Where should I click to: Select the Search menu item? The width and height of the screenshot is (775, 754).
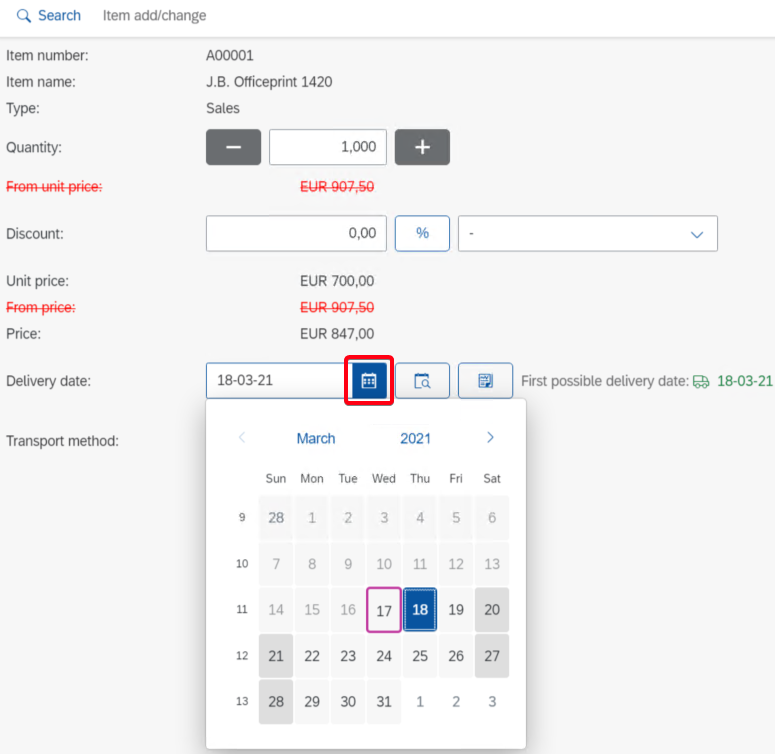tap(59, 16)
